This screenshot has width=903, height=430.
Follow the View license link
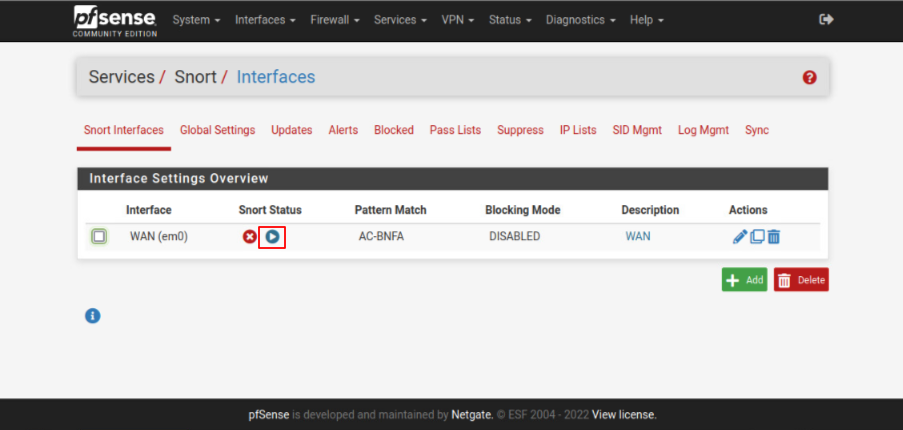(624, 415)
